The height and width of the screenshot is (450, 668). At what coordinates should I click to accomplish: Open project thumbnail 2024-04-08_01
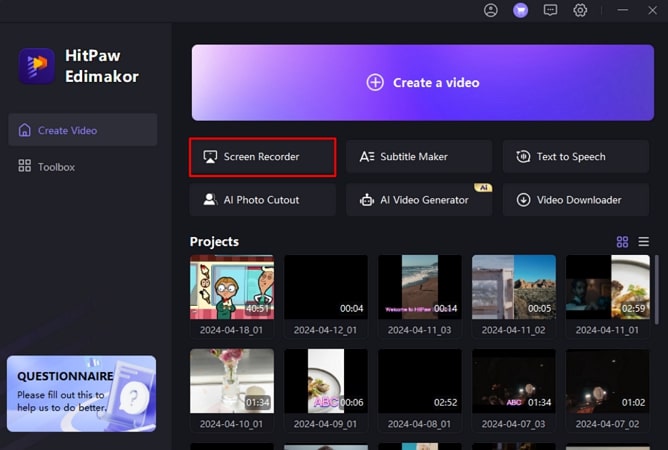pyautogui.click(x=420, y=381)
